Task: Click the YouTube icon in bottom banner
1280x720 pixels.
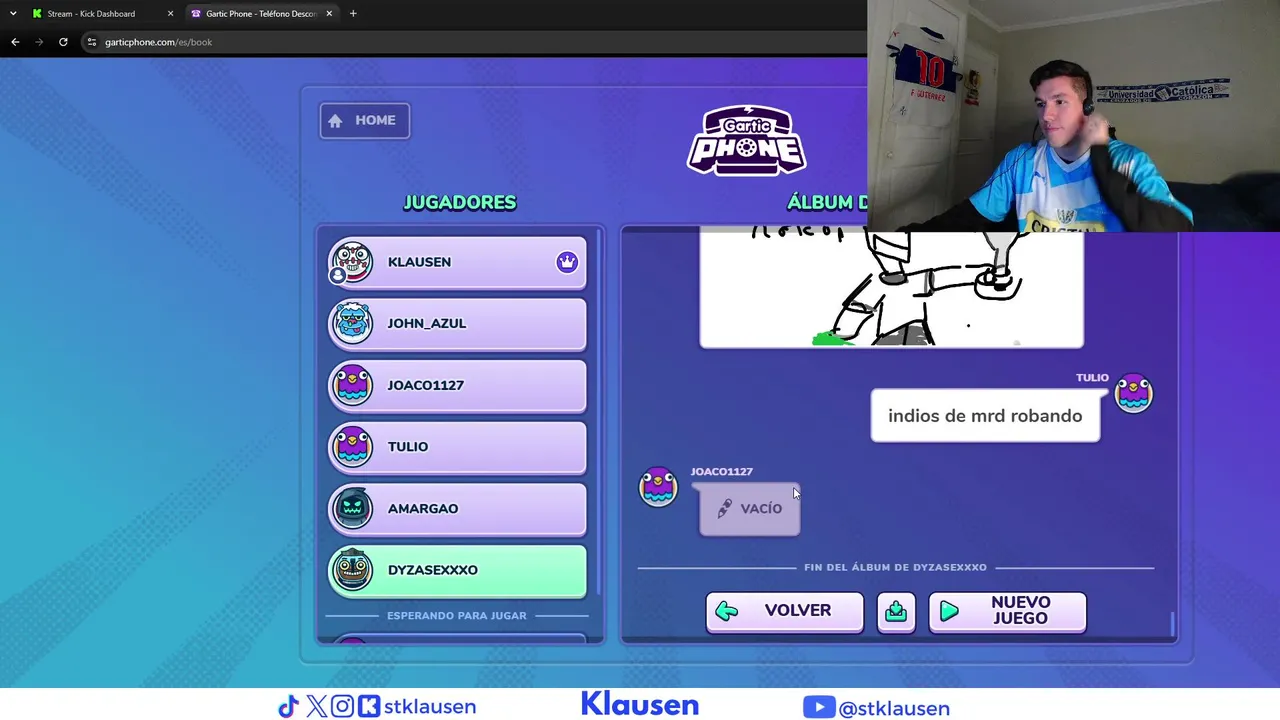Action: pos(818,708)
